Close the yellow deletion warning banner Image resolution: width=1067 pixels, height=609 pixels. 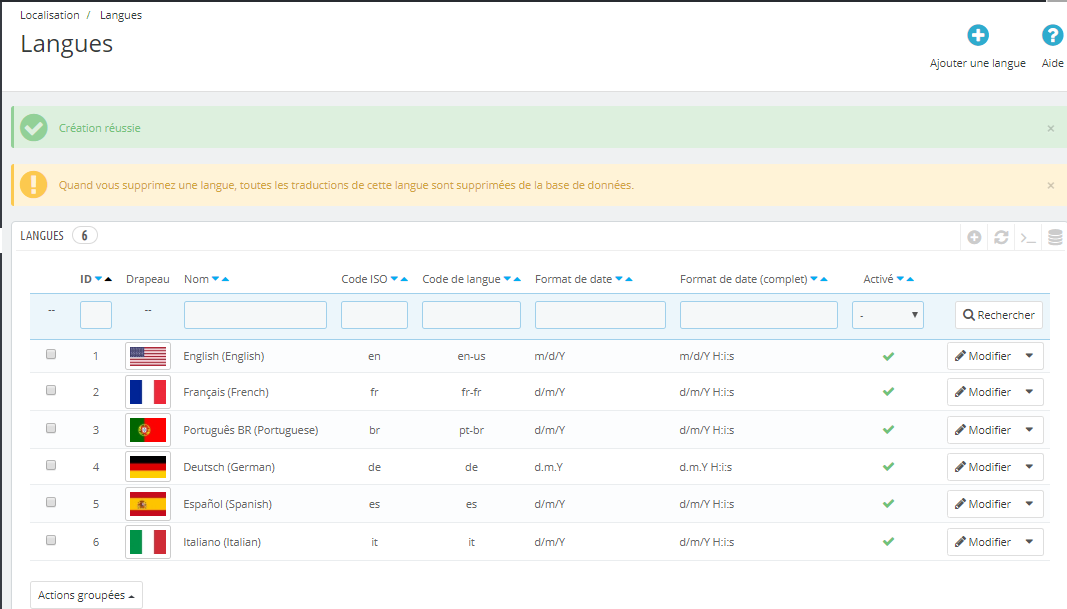(1051, 186)
